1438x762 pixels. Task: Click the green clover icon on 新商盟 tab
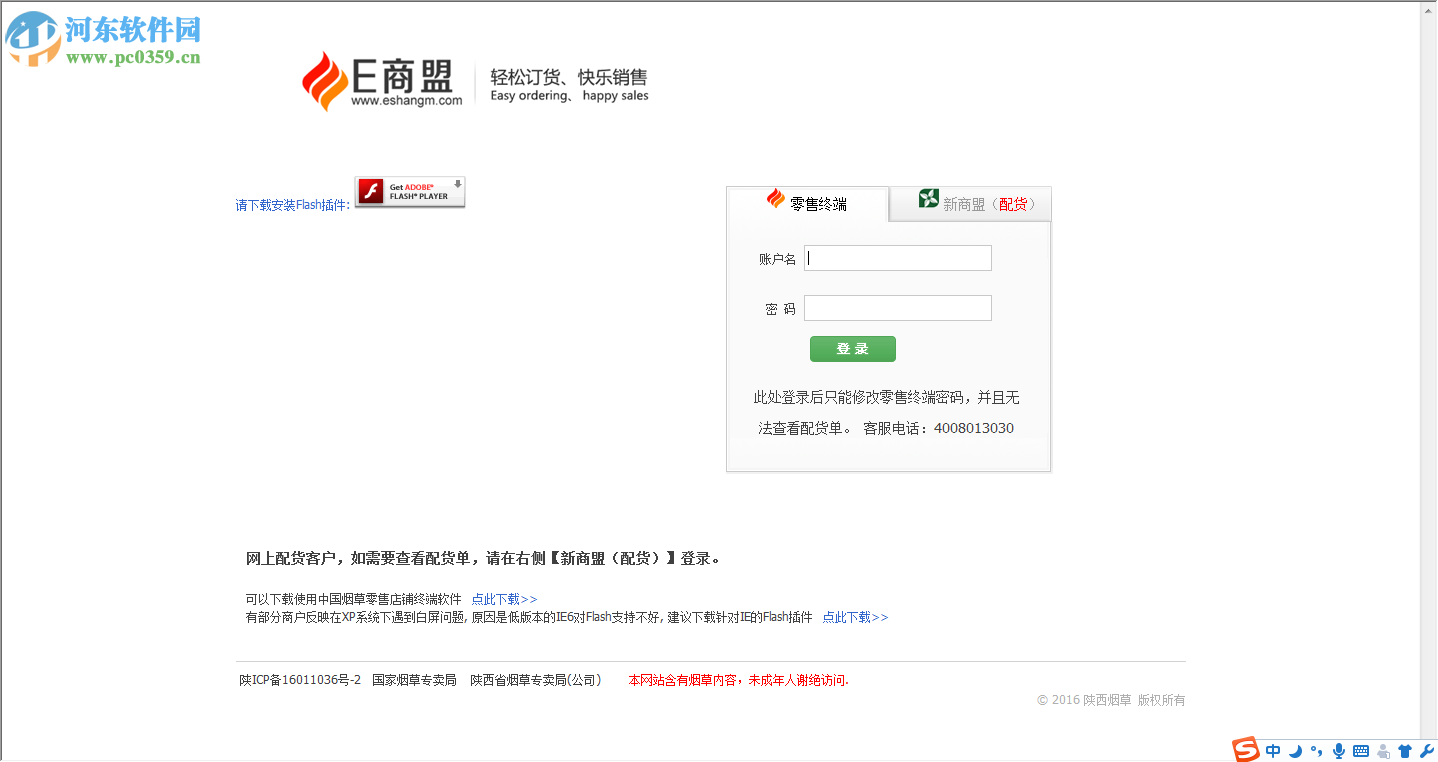click(x=929, y=198)
